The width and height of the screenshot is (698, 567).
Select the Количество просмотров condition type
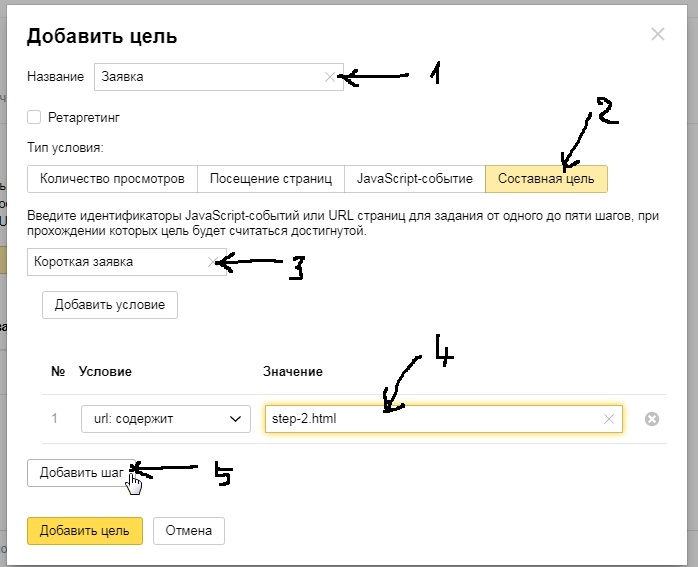[112, 179]
